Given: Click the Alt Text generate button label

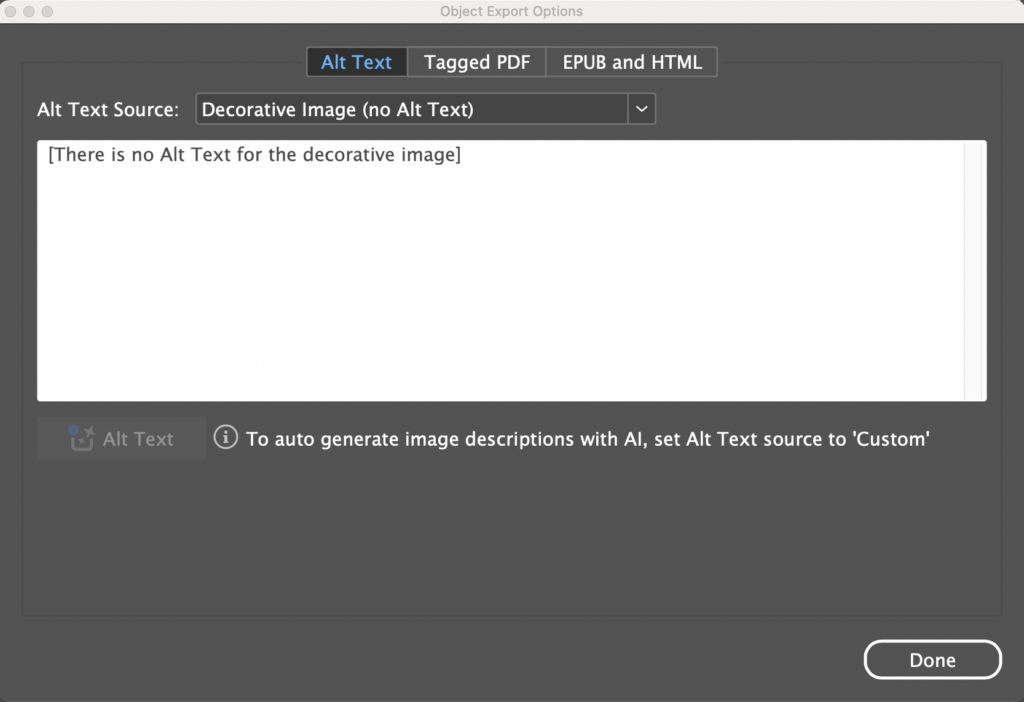Looking at the screenshot, I should pos(138,439).
